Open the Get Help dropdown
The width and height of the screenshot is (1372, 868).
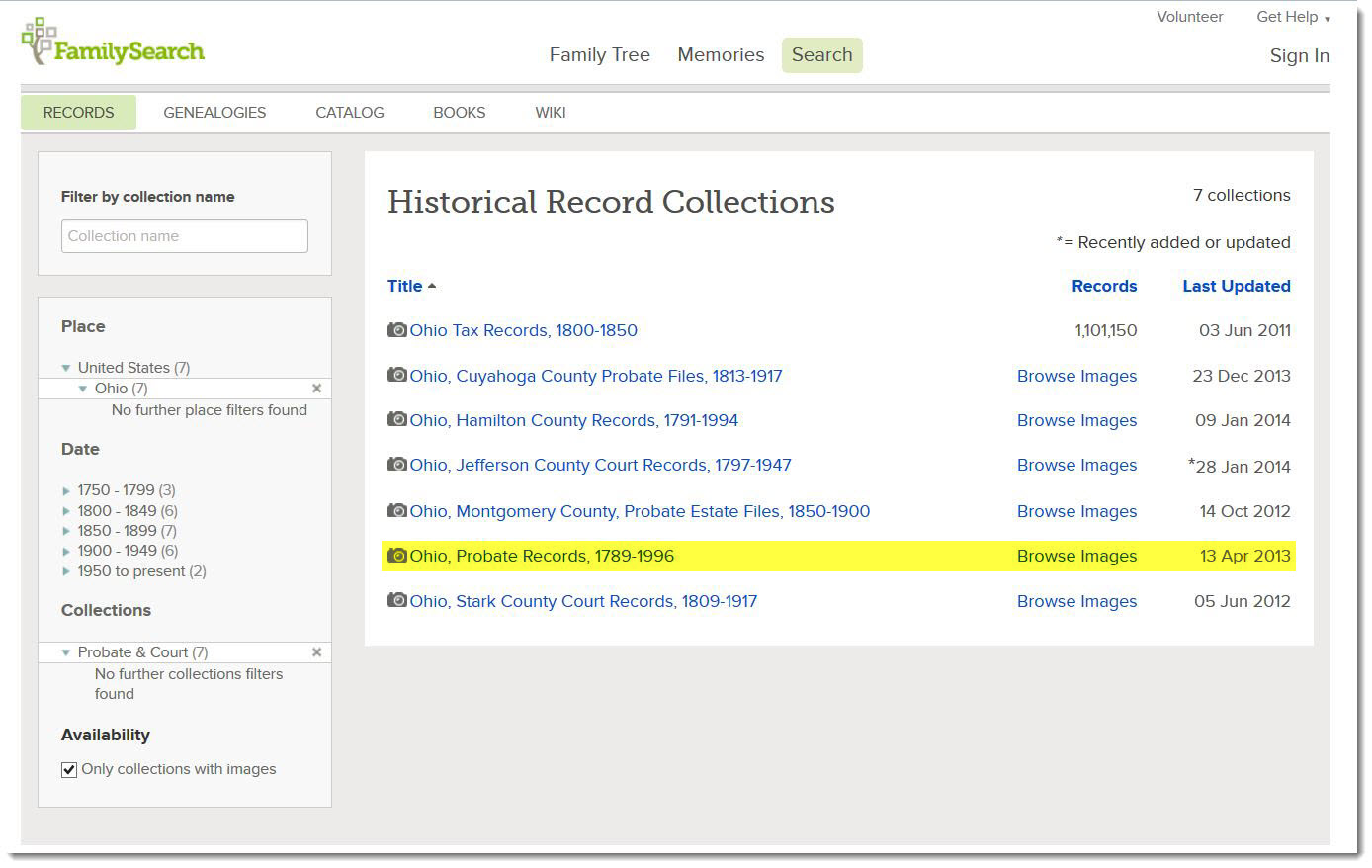(1293, 17)
